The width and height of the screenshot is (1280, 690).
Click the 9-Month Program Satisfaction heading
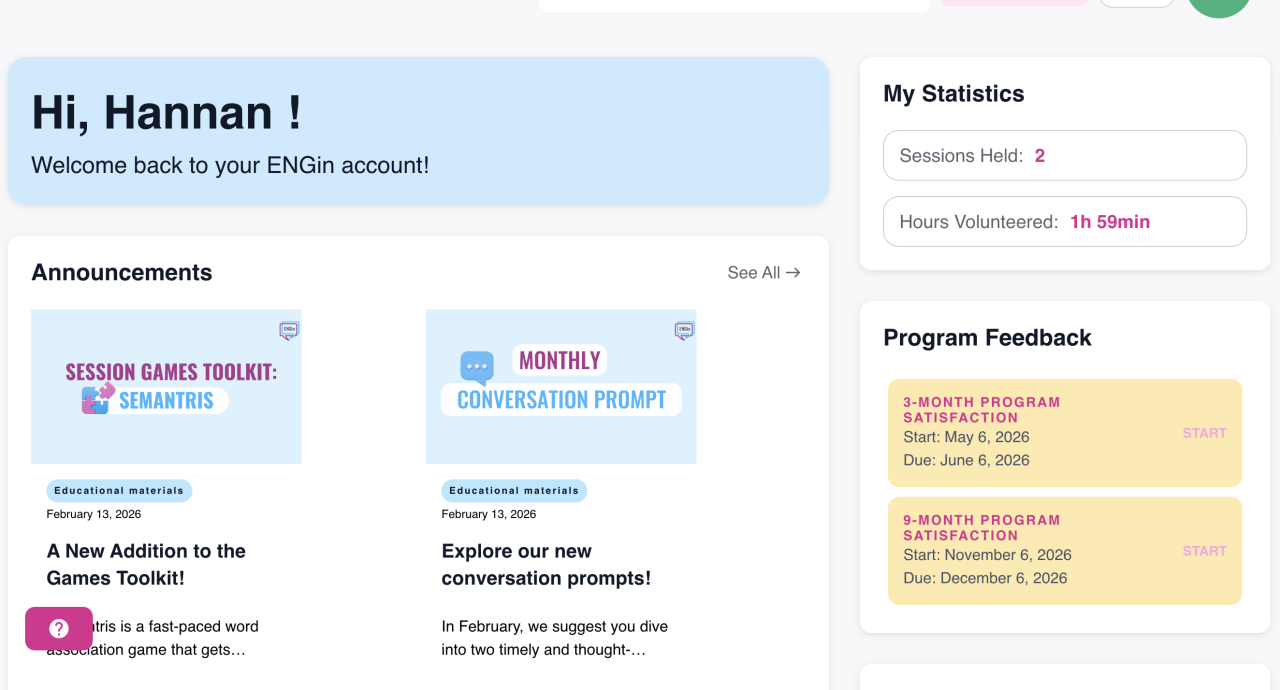981,528
